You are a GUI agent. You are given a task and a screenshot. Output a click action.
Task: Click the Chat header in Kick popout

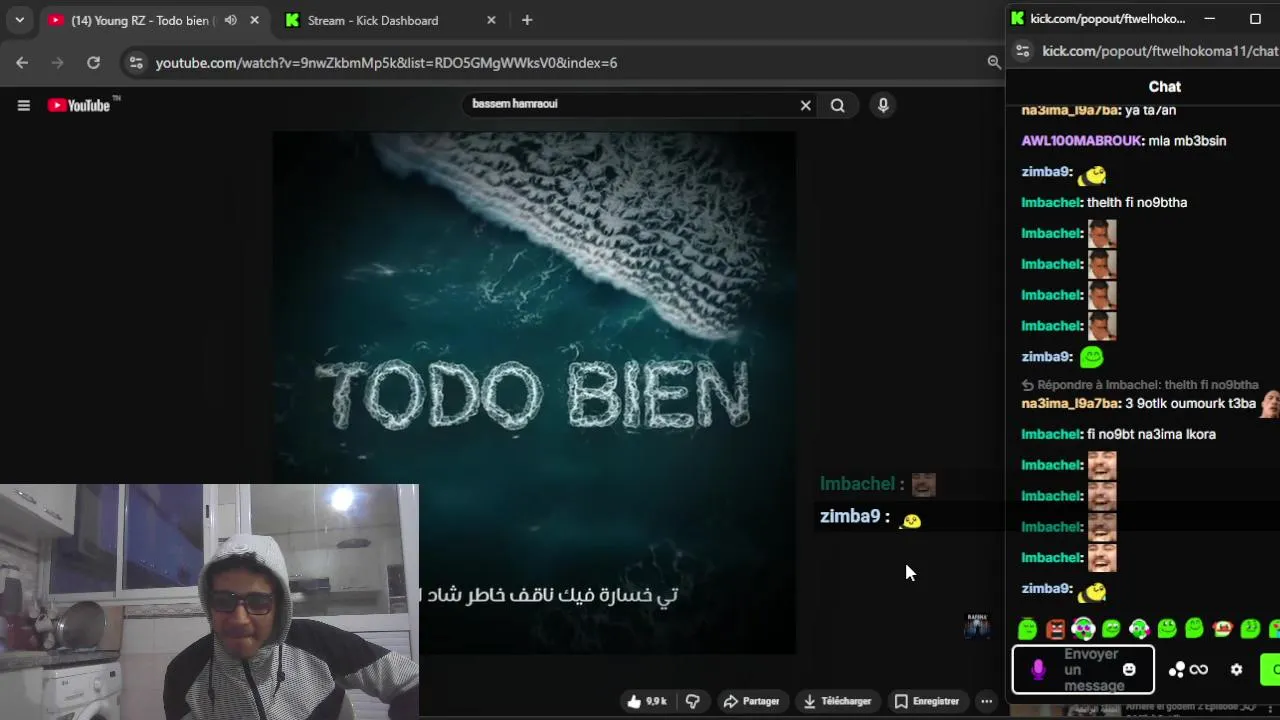click(x=1165, y=87)
